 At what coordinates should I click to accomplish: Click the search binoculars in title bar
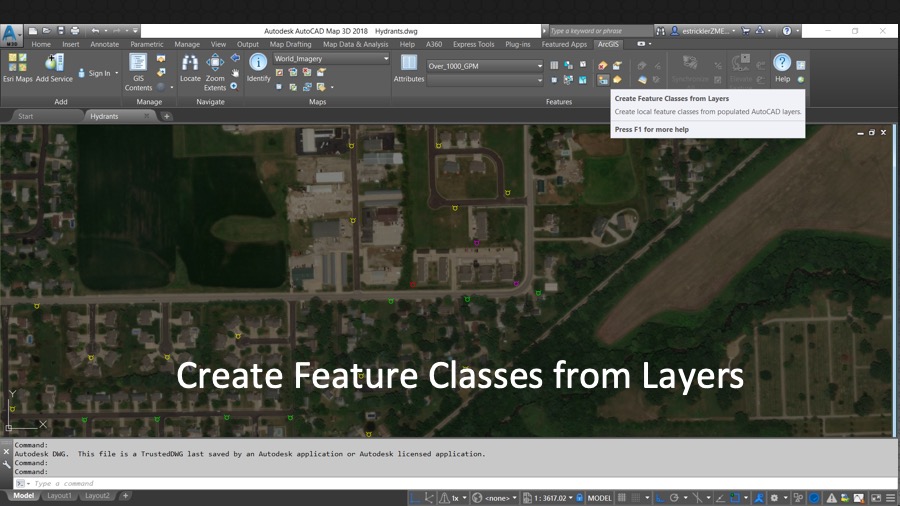pos(661,31)
